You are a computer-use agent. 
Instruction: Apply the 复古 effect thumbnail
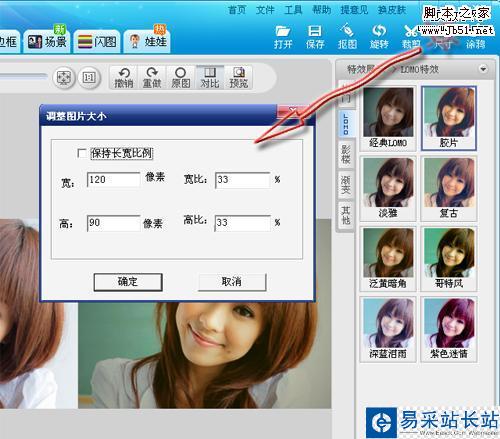tap(449, 188)
